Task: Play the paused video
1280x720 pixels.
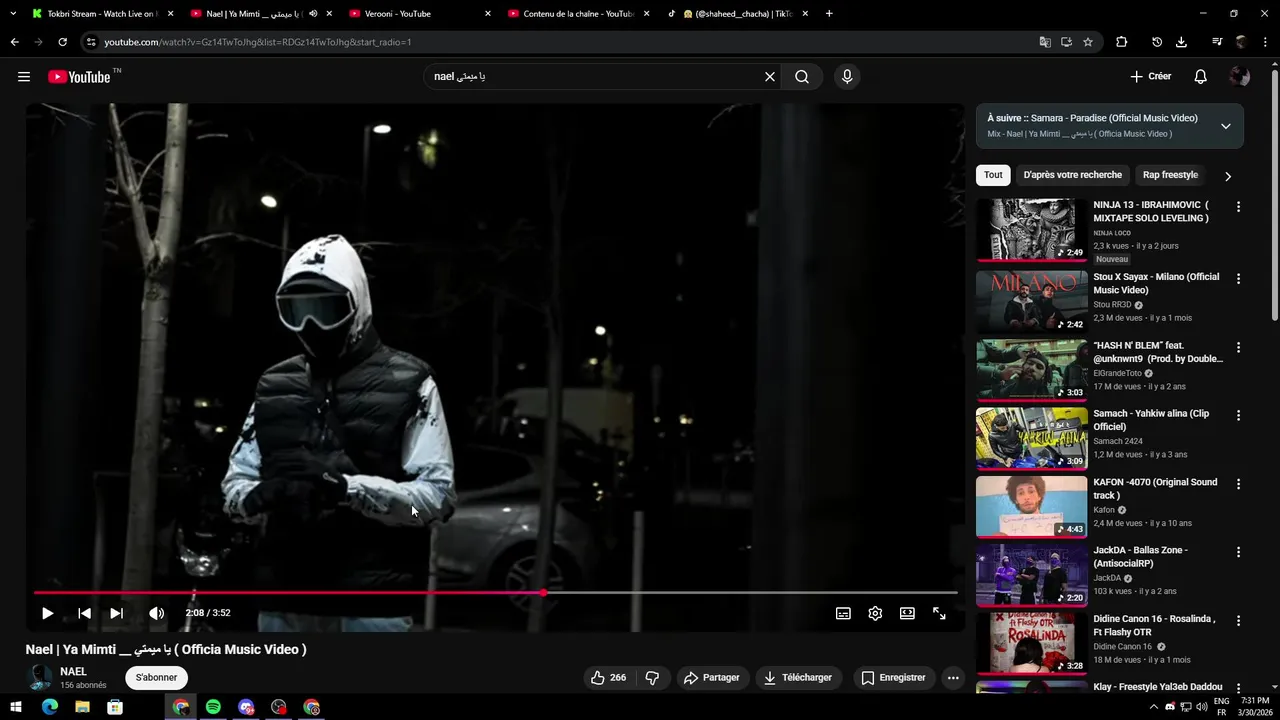Action: 47,613
